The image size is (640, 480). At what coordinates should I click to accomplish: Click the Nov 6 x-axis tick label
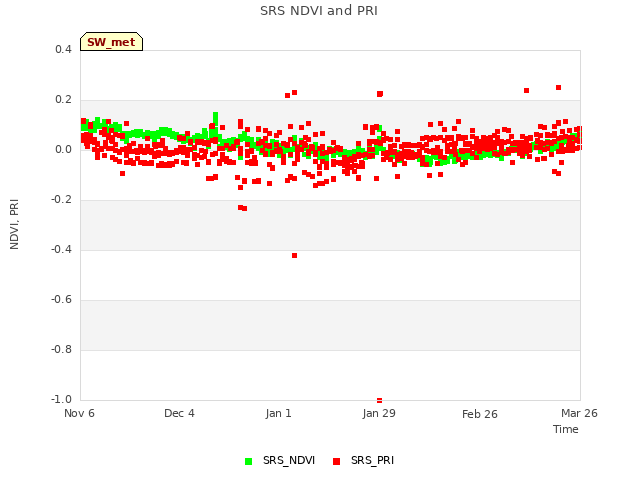[x=79, y=413]
